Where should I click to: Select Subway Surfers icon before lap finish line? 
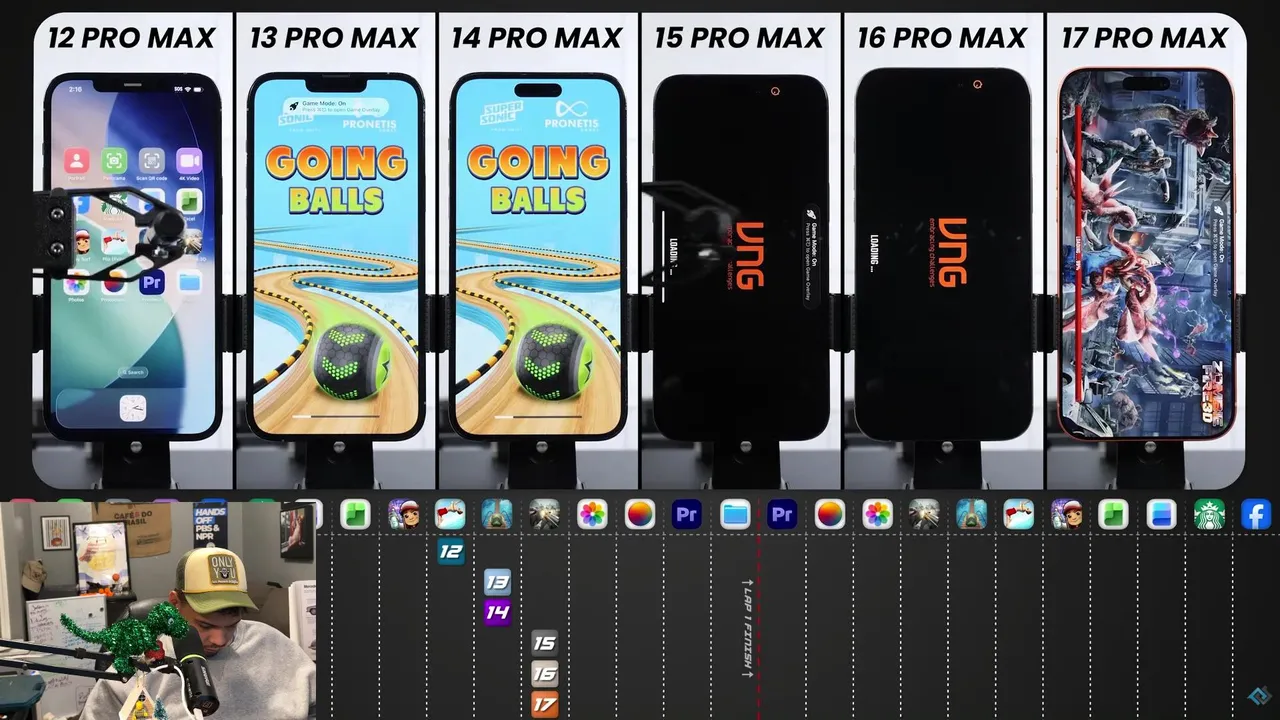click(x=403, y=514)
